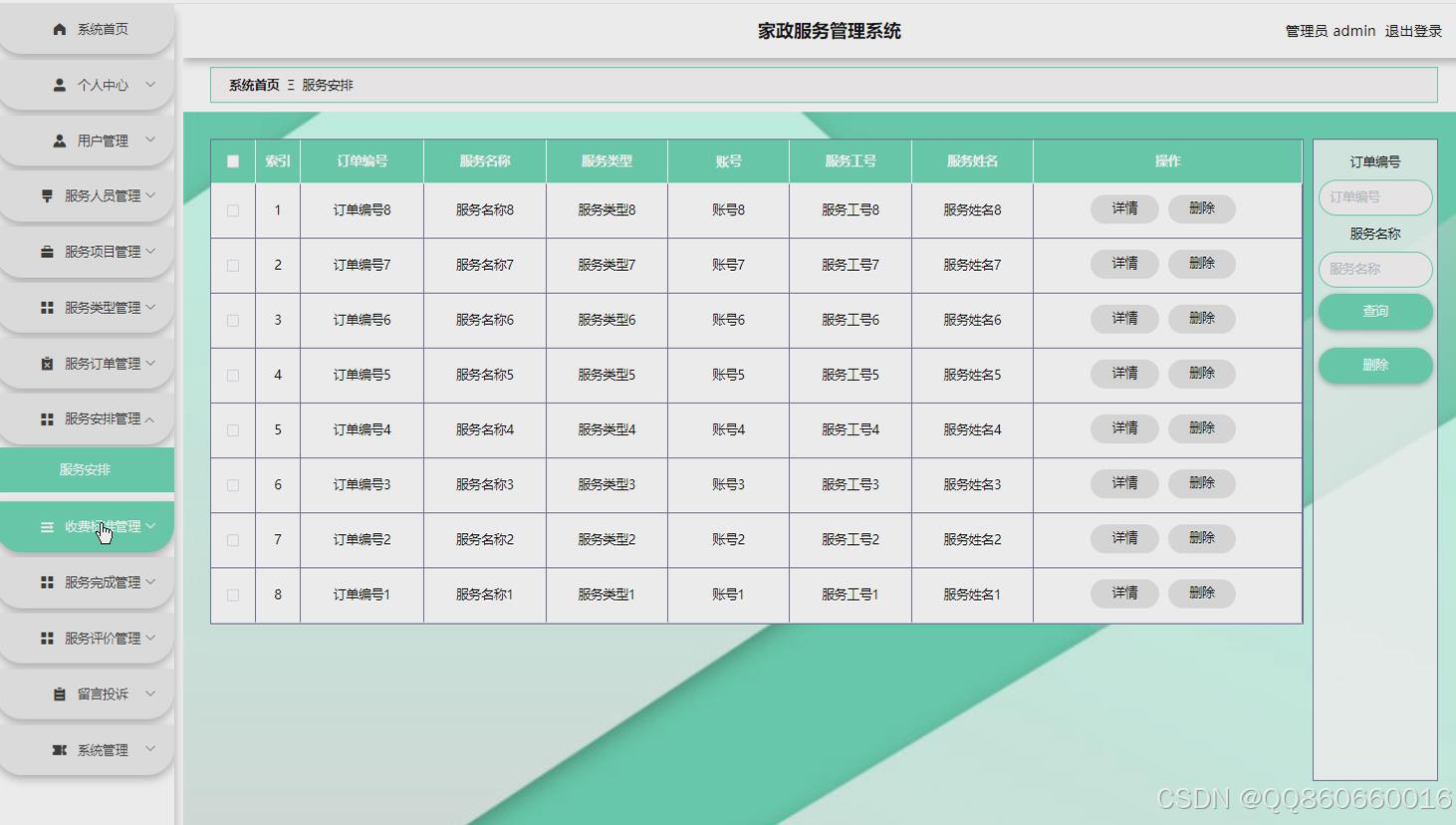Expand the 服务评价管理 dropdown arrow
Image resolution: width=1456 pixels, height=825 pixels.
[151, 638]
